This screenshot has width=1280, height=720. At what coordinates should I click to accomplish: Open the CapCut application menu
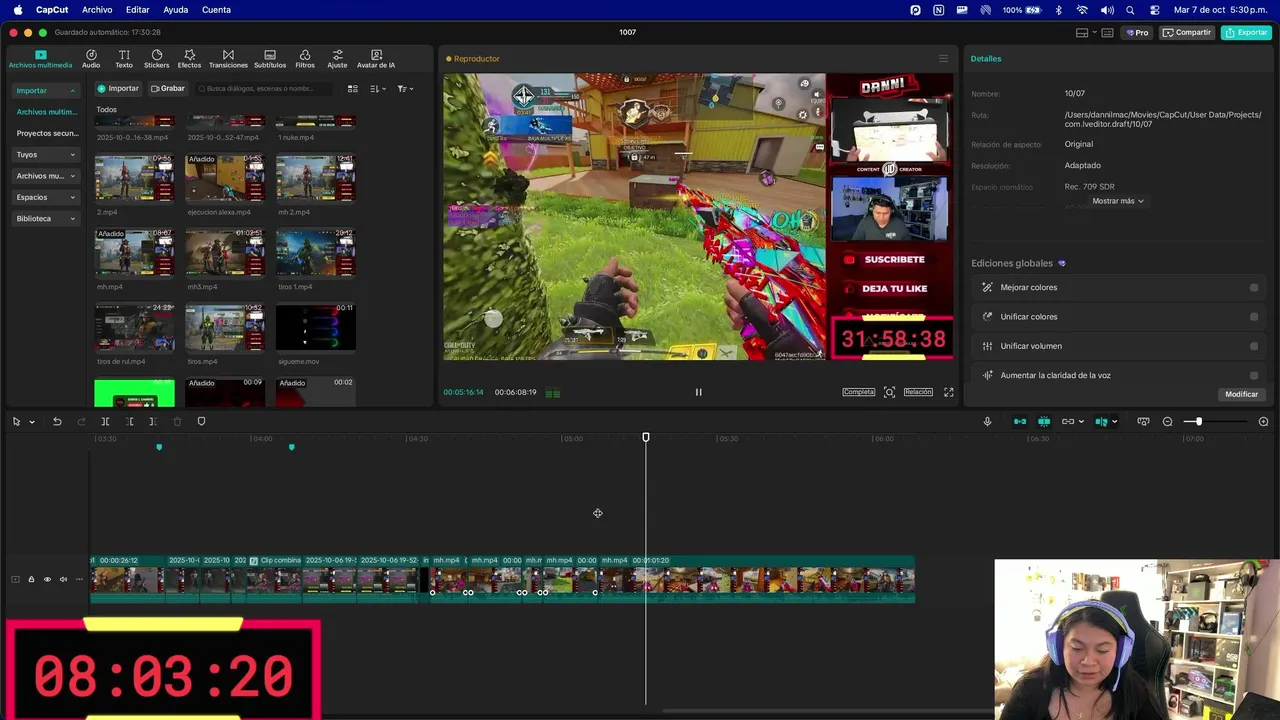(x=52, y=10)
